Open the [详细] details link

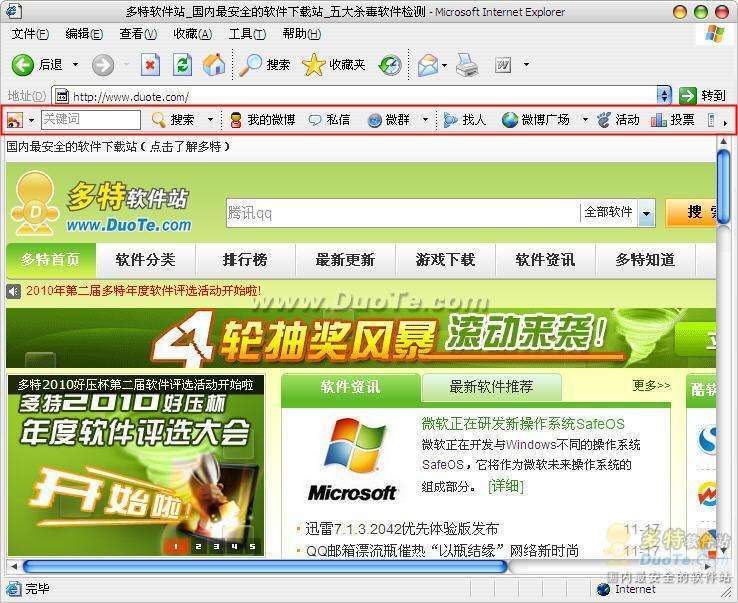click(x=506, y=486)
